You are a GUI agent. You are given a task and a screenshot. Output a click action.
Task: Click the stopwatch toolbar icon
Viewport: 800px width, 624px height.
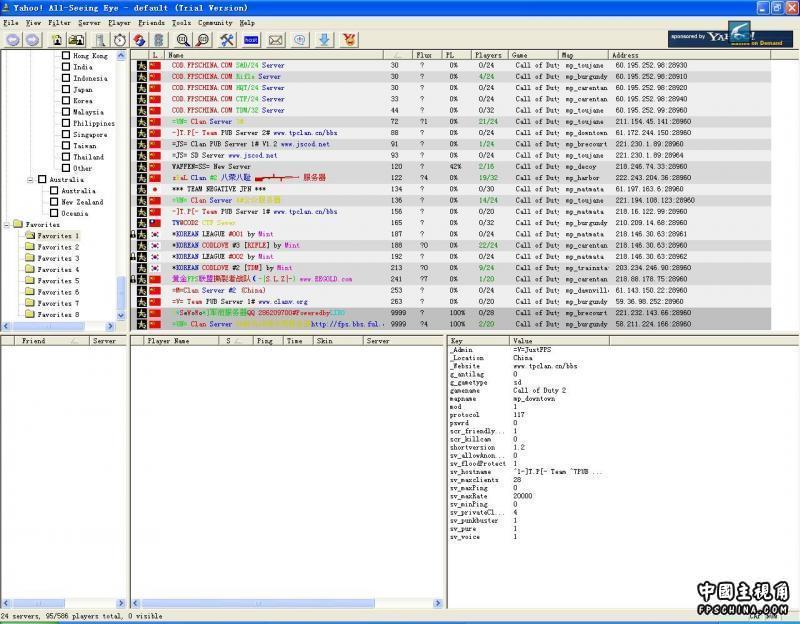tap(120, 40)
